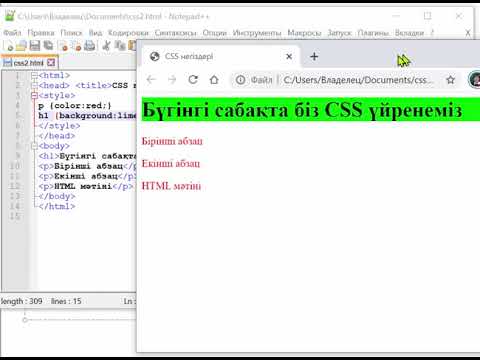Collapse the <head> fold marker

coord(34,86)
